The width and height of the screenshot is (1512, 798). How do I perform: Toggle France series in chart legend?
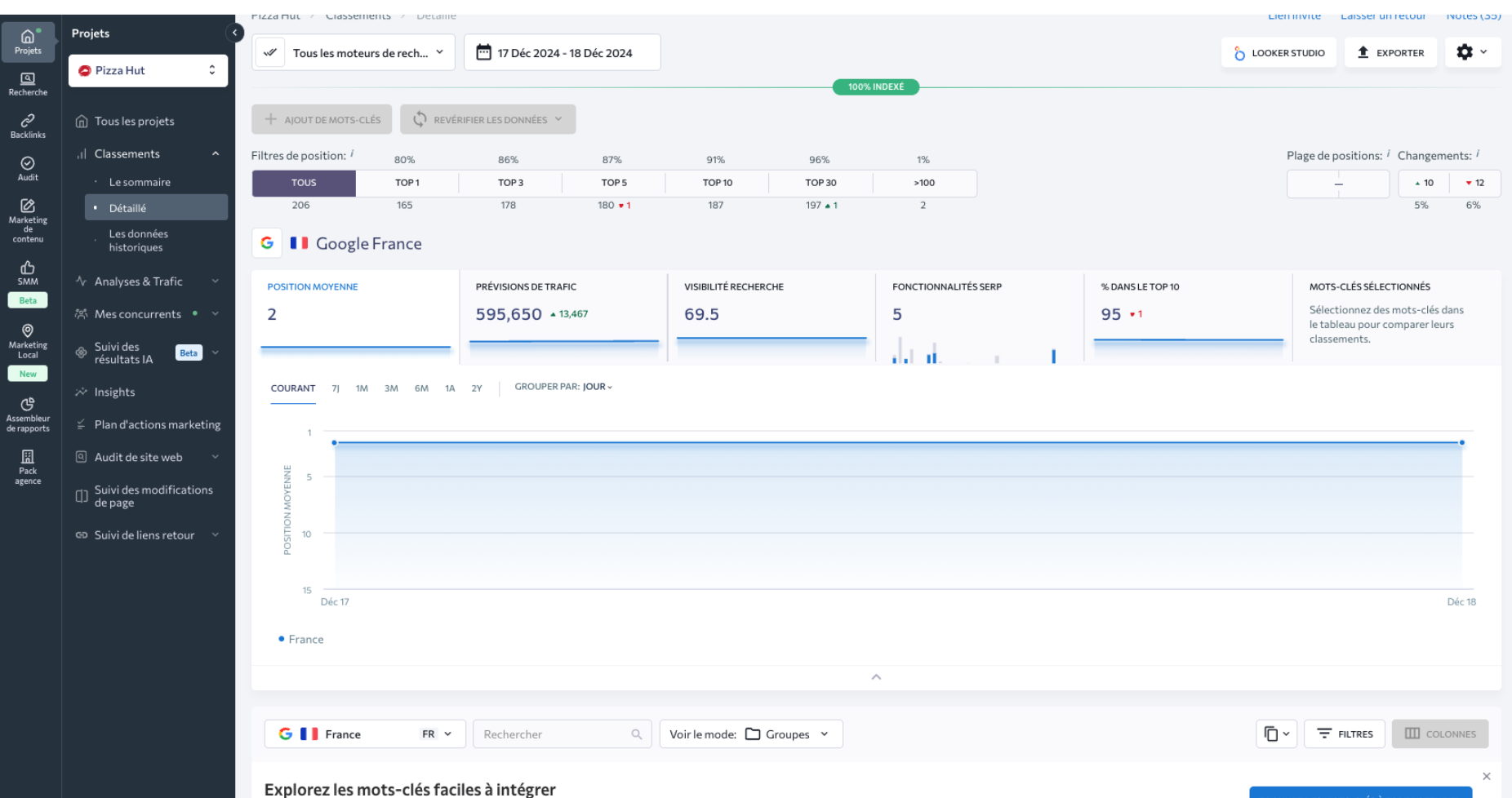click(300, 639)
